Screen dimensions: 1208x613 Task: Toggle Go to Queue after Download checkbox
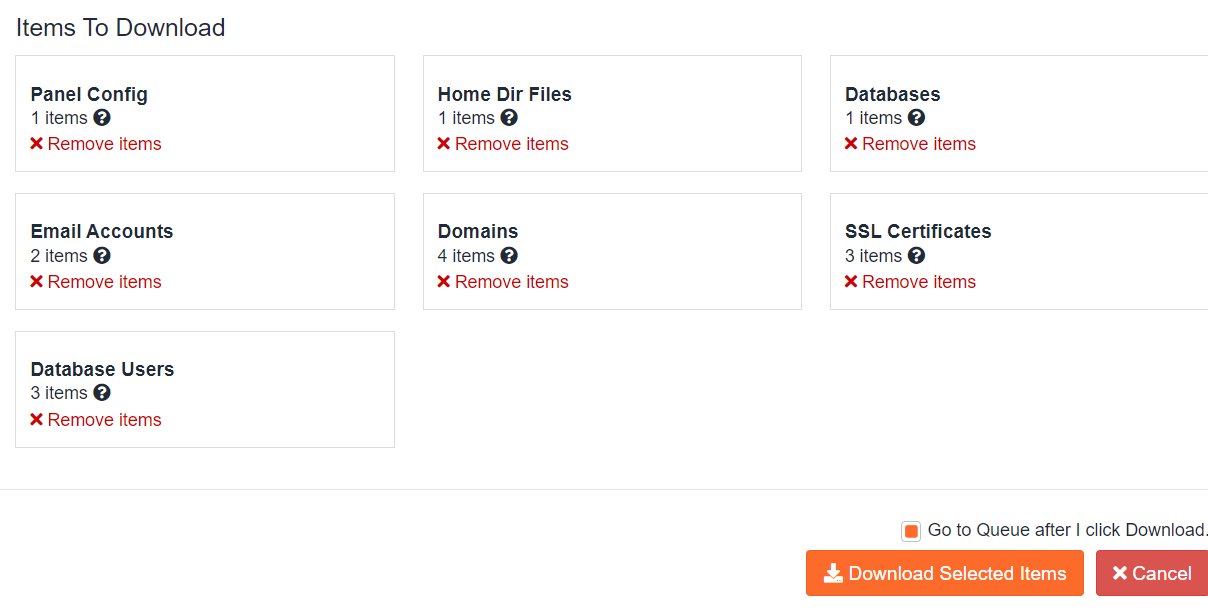point(911,531)
